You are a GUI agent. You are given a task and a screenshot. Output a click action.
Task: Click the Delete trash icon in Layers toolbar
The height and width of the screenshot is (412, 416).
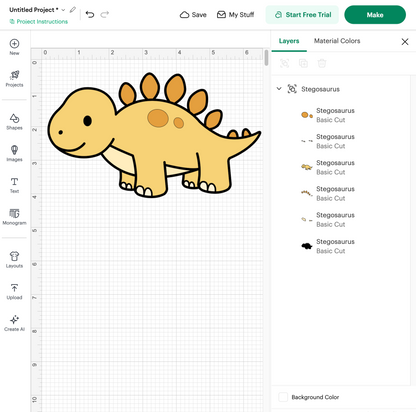(322, 63)
